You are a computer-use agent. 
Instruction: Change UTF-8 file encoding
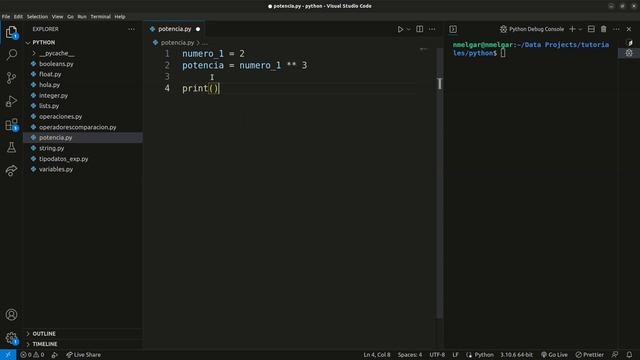[x=437, y=355]
